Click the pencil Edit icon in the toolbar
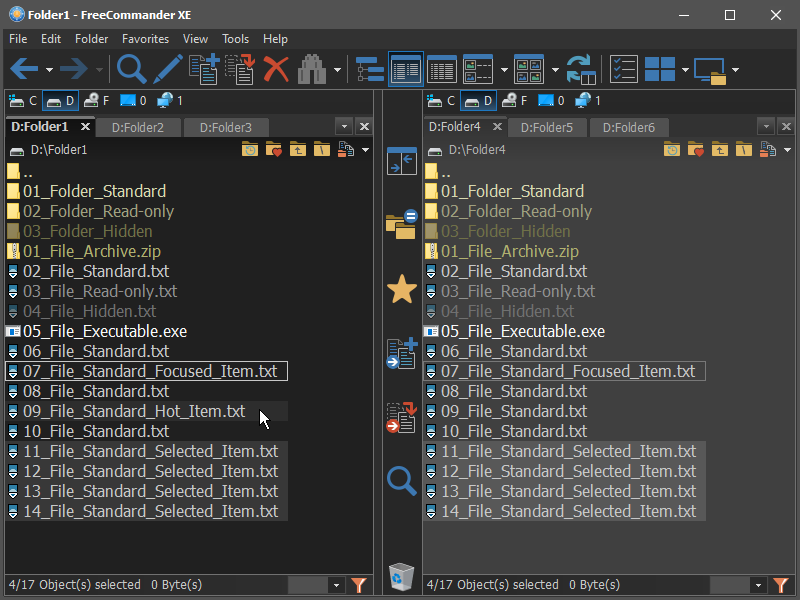 click(168, 69)
